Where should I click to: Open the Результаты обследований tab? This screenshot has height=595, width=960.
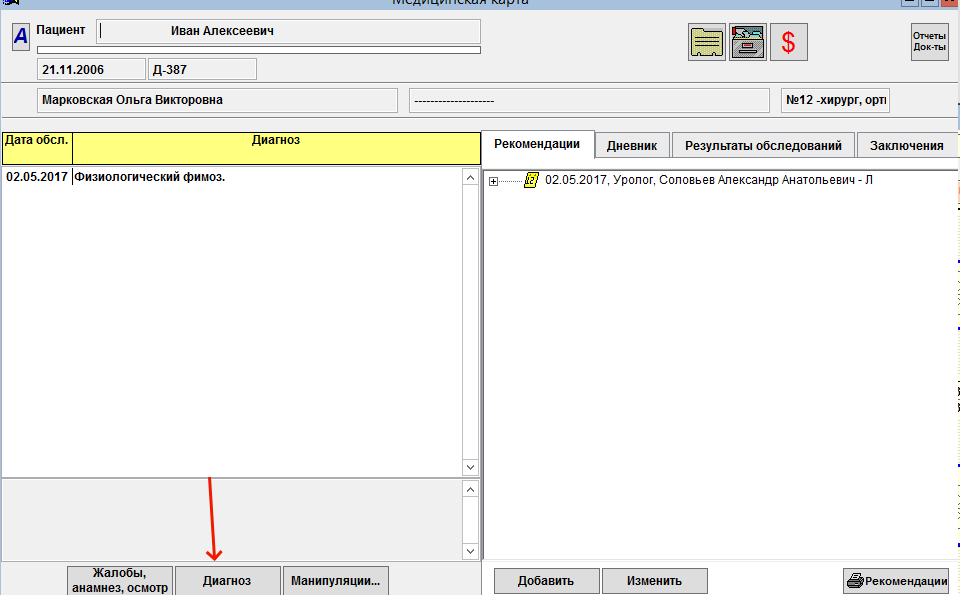(764, 146)
